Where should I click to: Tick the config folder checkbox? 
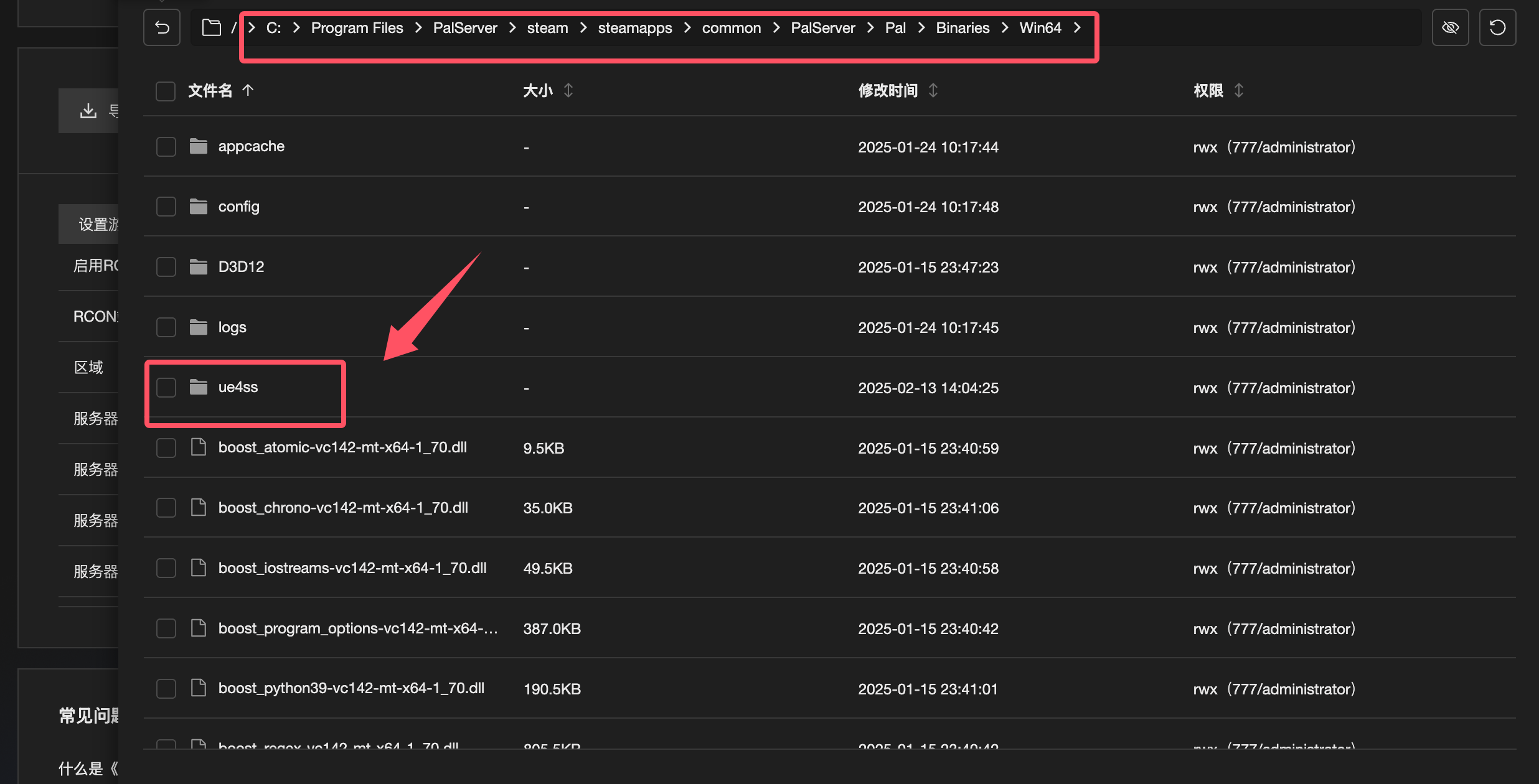(166, 207)
